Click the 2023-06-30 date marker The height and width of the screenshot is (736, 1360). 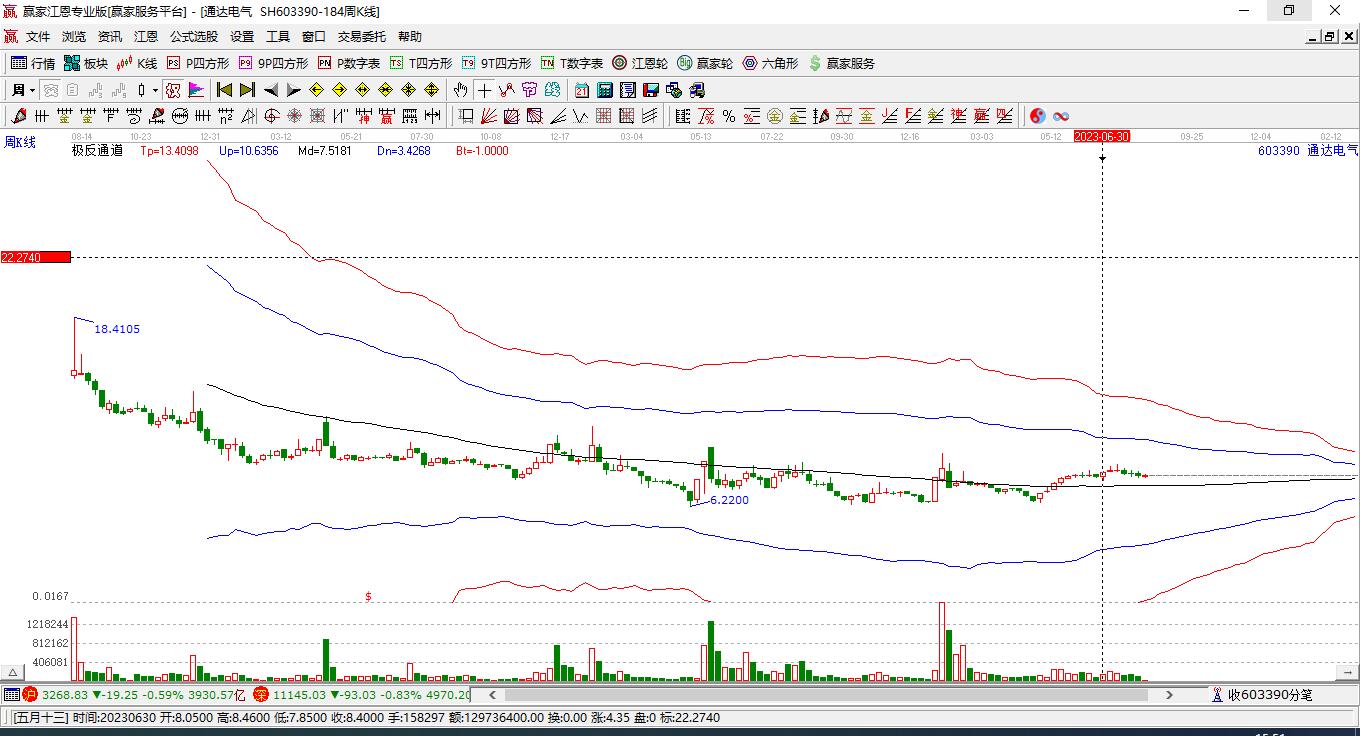pos(1101,136)
